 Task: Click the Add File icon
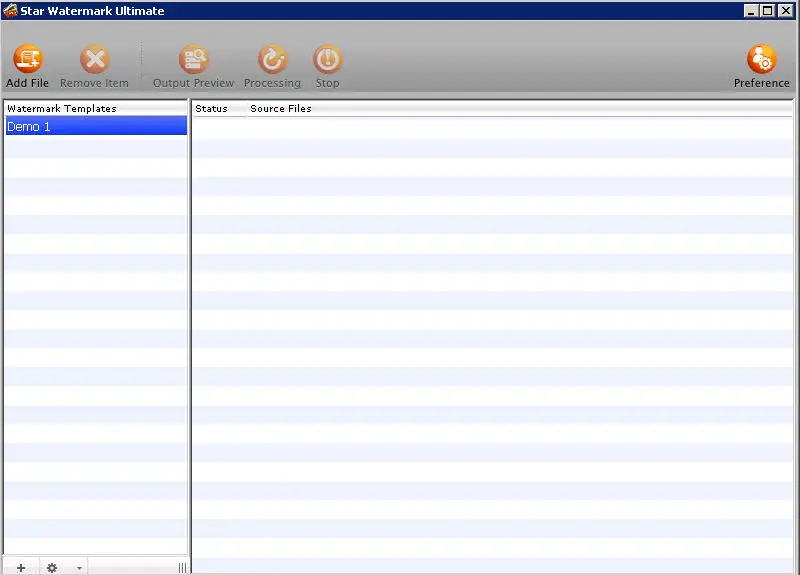[x=28, y=59]
